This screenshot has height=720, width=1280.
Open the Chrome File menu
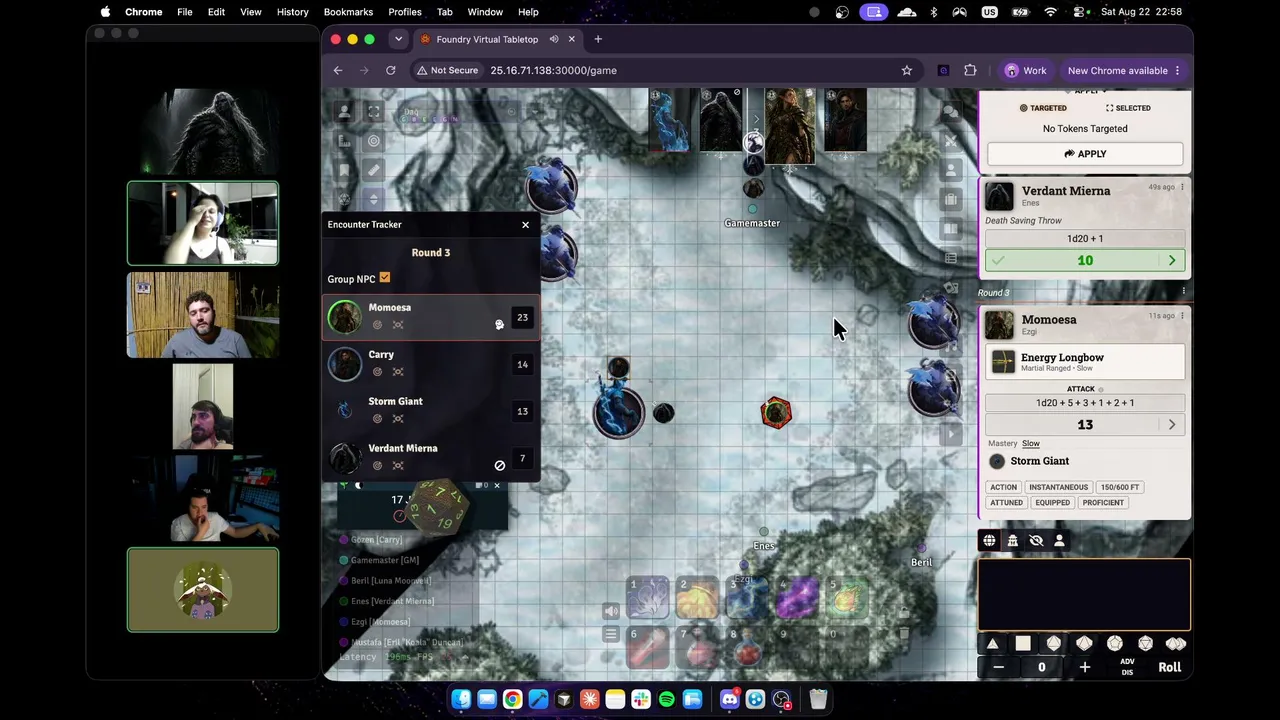pos(185,12)
